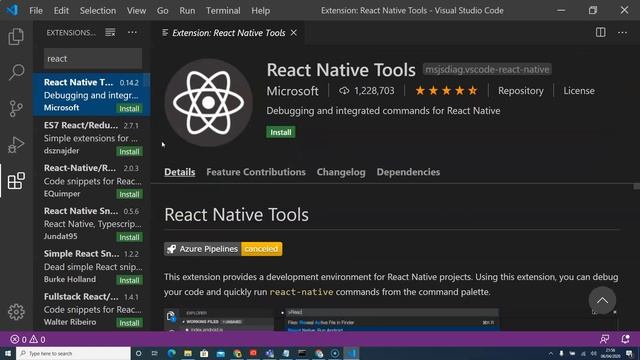Click the taskbar clock and date

click(x=611, y=353)
